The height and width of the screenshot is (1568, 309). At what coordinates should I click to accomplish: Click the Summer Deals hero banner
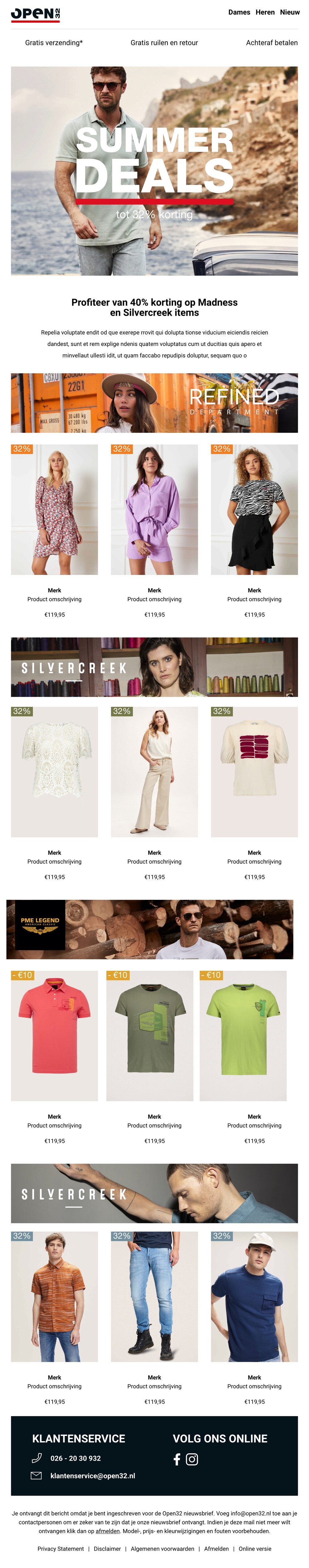[x=154, y=171]
